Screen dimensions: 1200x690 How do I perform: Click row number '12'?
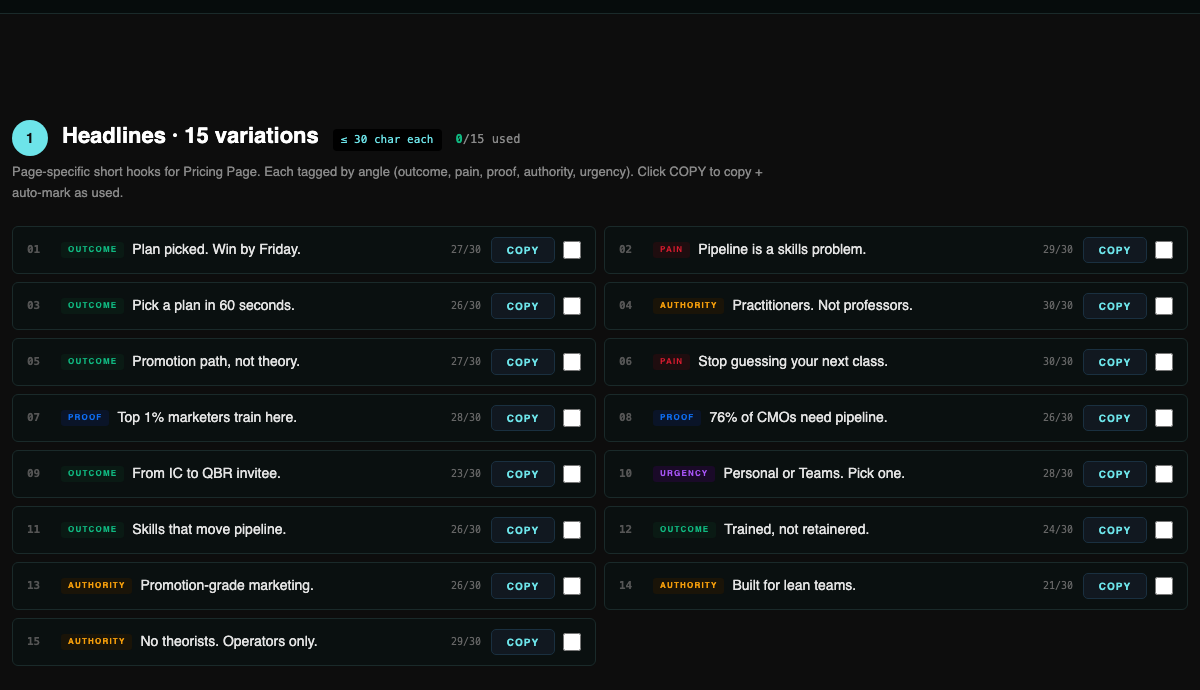(x=626, y=530)
